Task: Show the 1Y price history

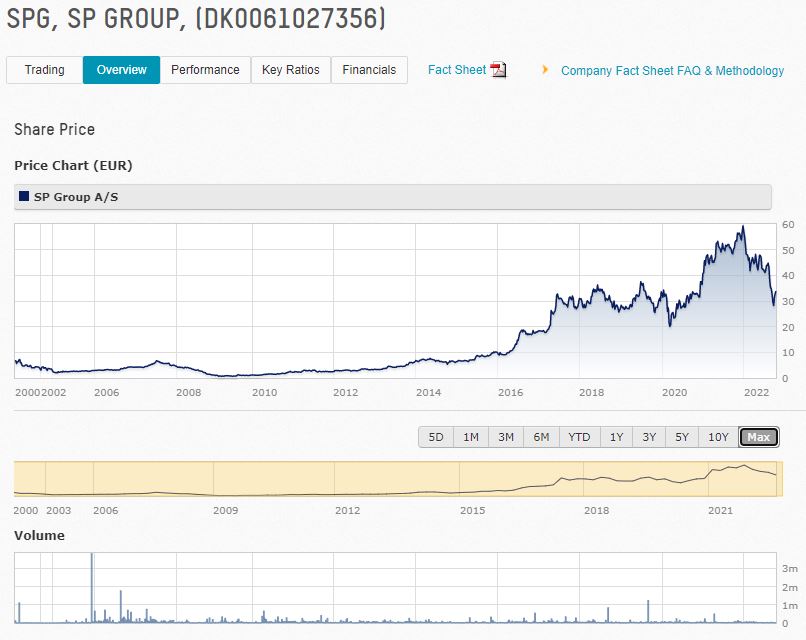Action: tap(617, 437)
